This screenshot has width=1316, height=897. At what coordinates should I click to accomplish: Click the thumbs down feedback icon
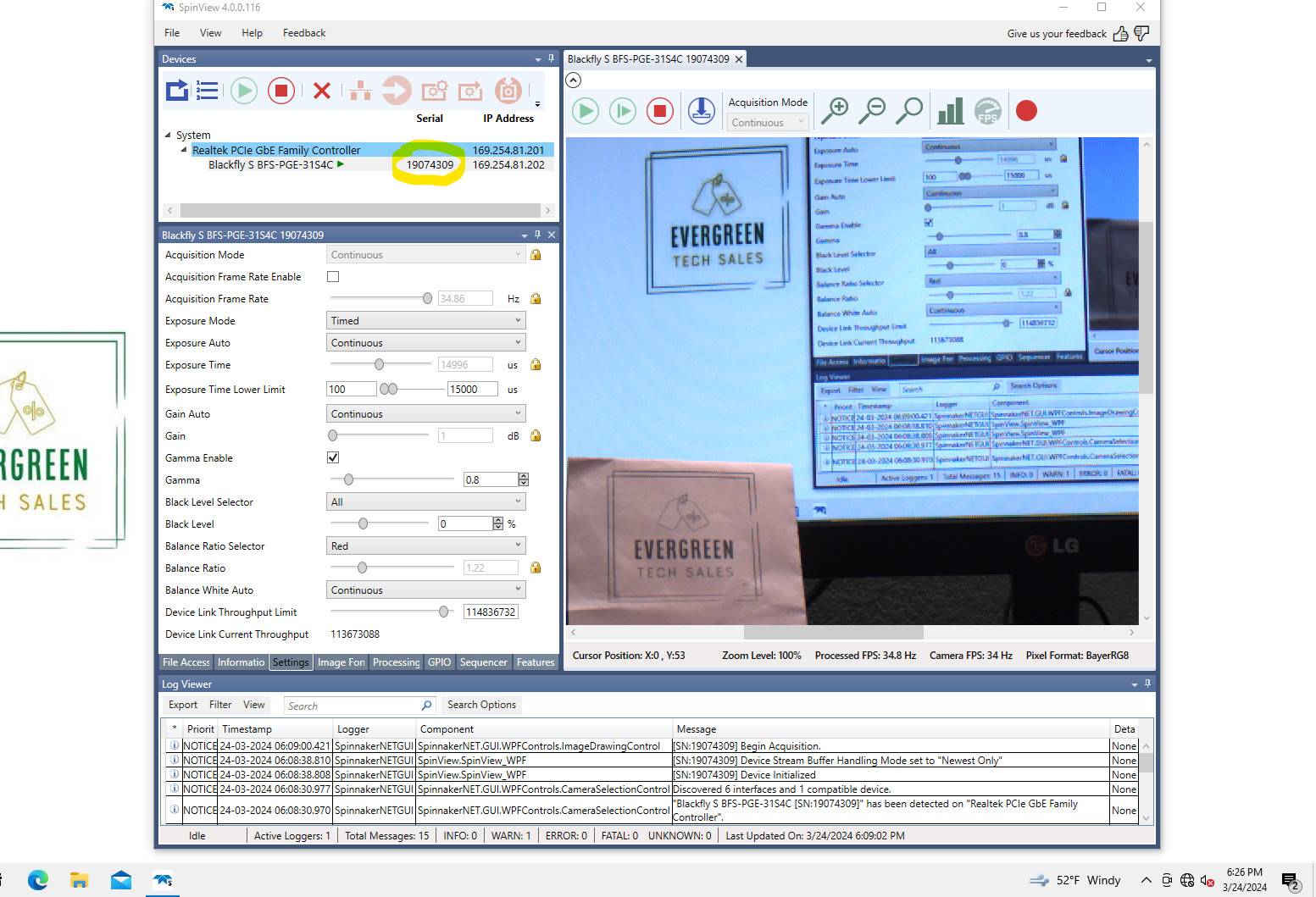pos(1141,34)
